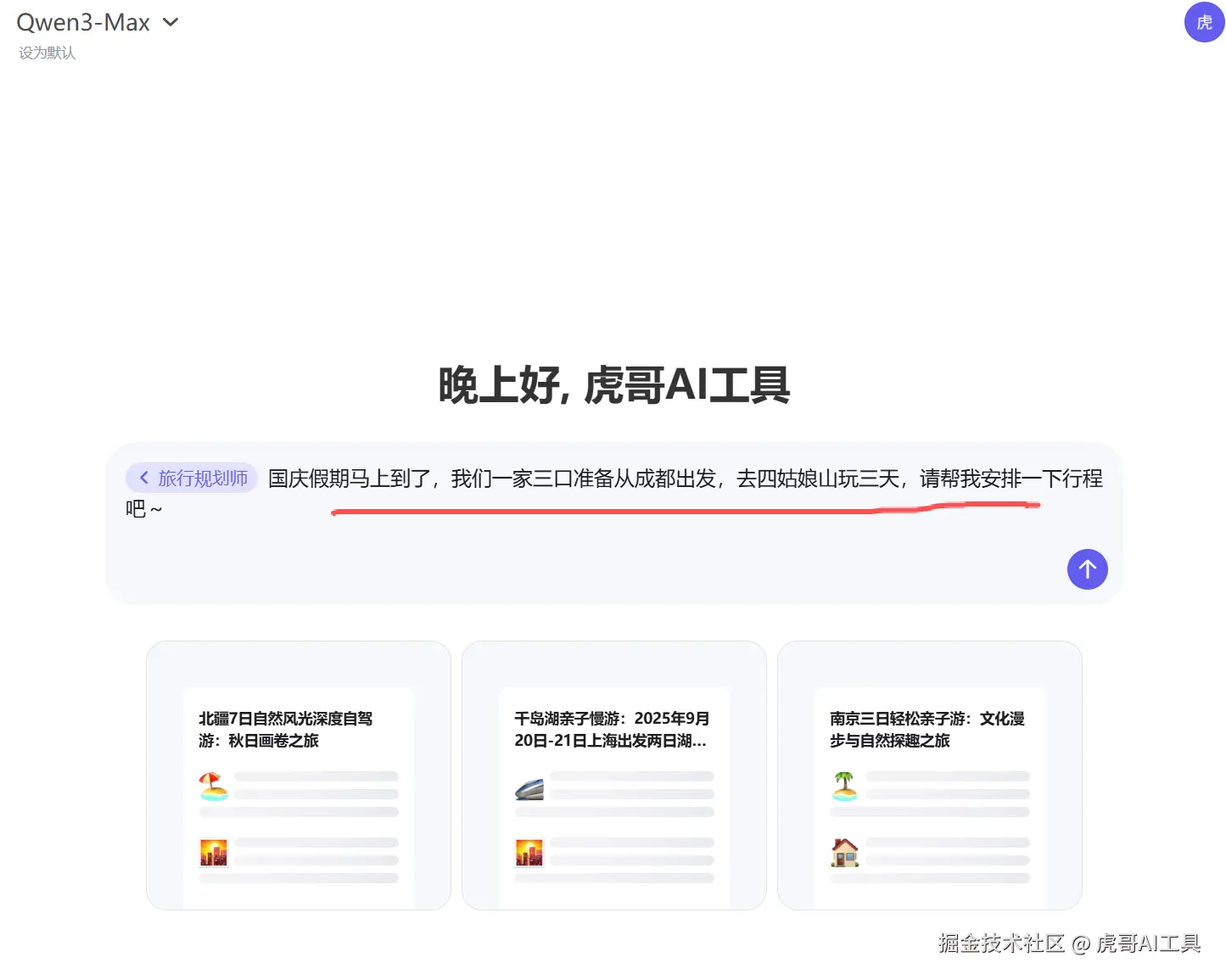Open the 千岛湖亲子慢游 card
The height and width of the screenshot is (980, 1226).
[614, 776]
